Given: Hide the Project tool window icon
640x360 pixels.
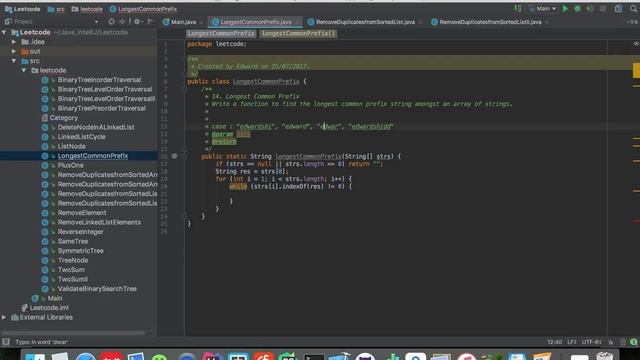Looking at the screenshot, I should pyautogui.click(x=150, y=21).
